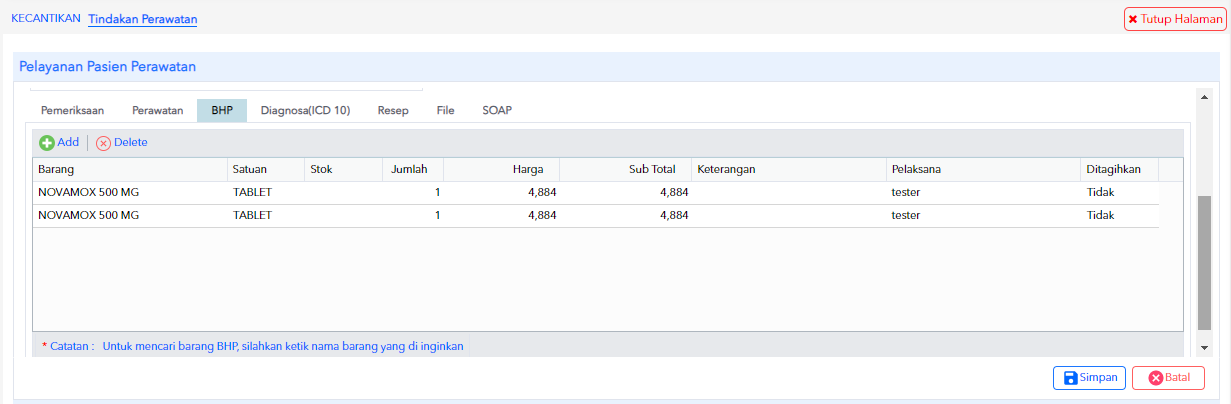The height and width of the screenshot is (404, 1231).
Task: Select the BHP tab
Action: [x=222, y=111]
